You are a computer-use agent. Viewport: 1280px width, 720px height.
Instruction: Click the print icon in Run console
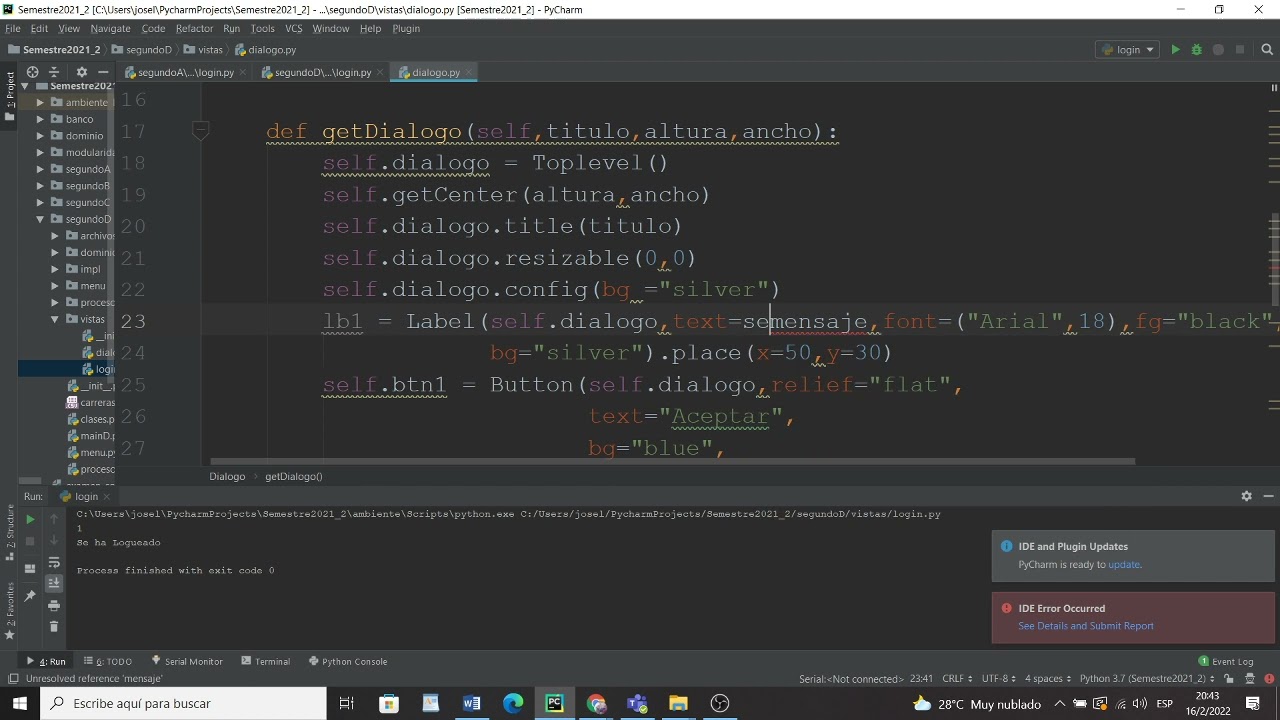pyautogui.click(x=54, y=605)
